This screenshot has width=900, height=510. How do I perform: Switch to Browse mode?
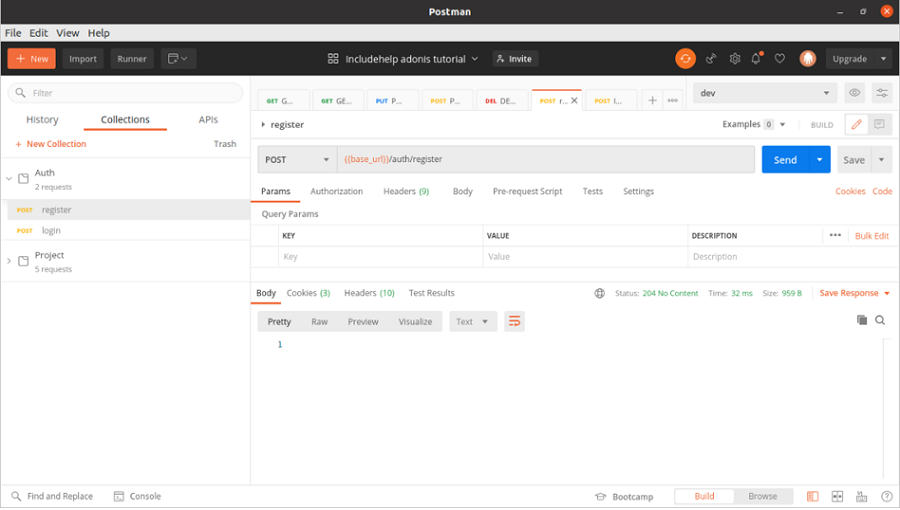762,496
